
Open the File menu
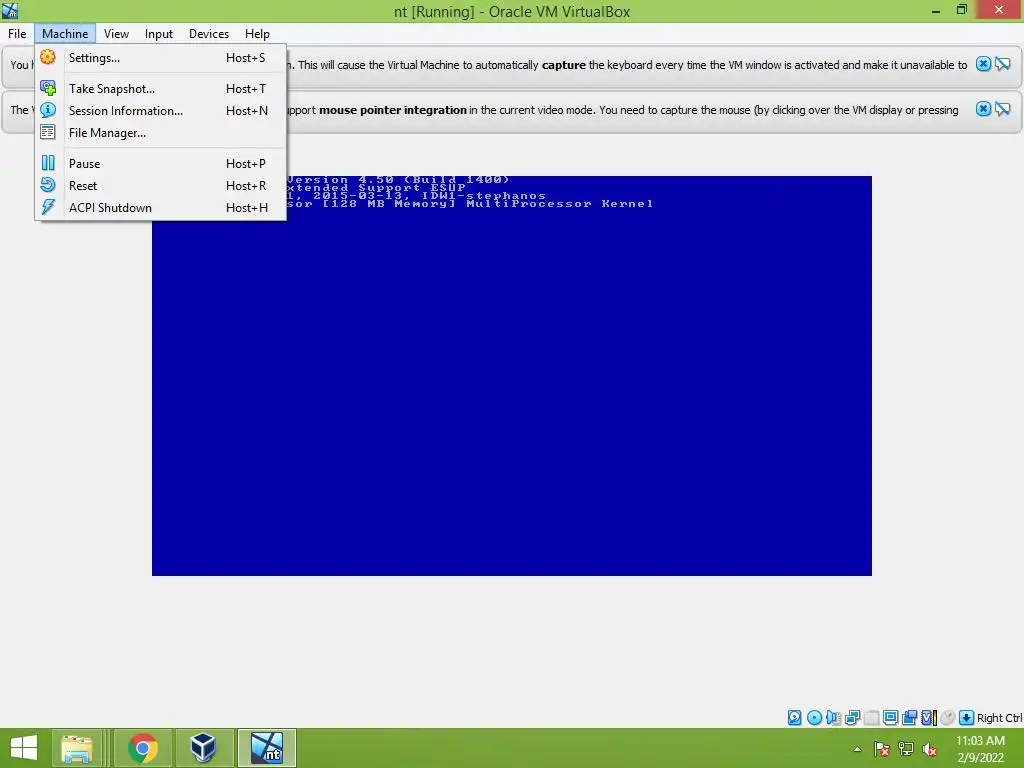(x=17, y=33)
